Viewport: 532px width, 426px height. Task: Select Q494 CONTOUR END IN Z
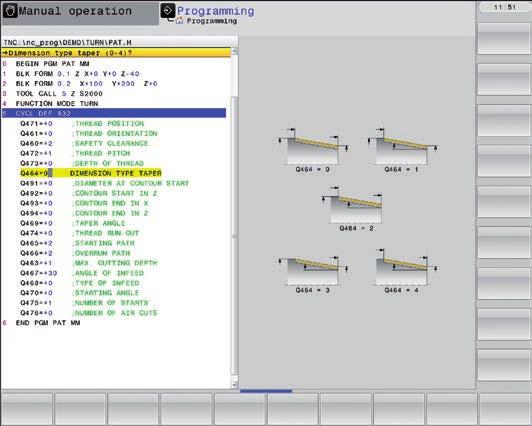pyautogui.click(x=84, y=213)
